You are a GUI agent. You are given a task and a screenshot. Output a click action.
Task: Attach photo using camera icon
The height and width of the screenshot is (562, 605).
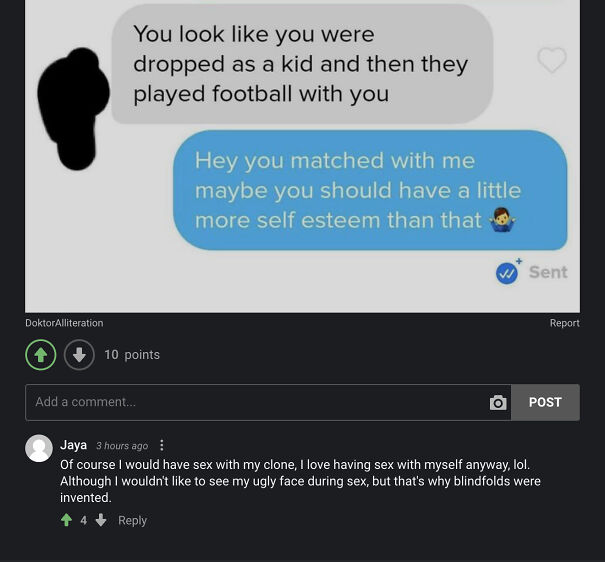(498, 402)
